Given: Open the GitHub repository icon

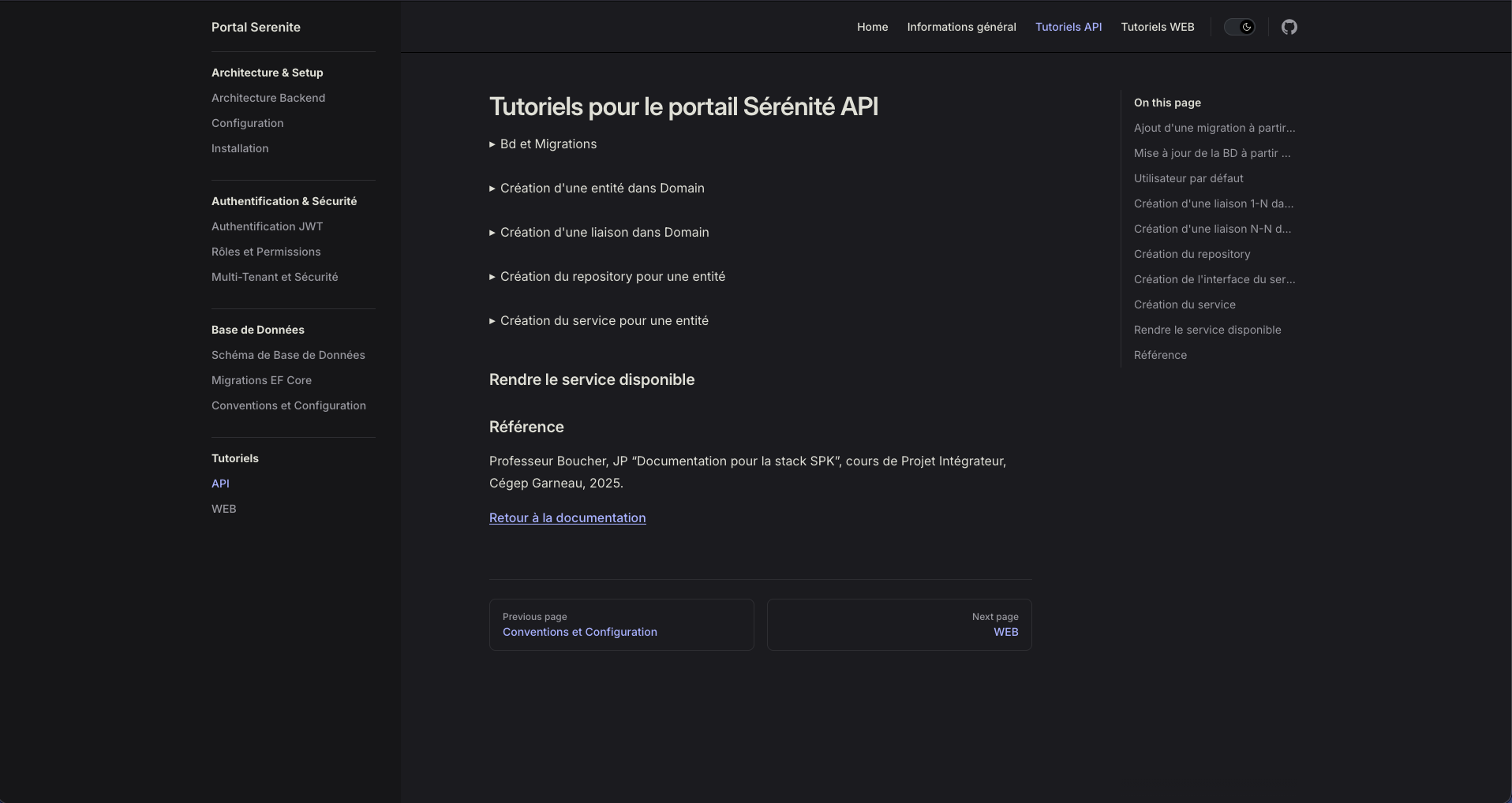Looking at the screenshot, I should click(x=1289, y=27).
